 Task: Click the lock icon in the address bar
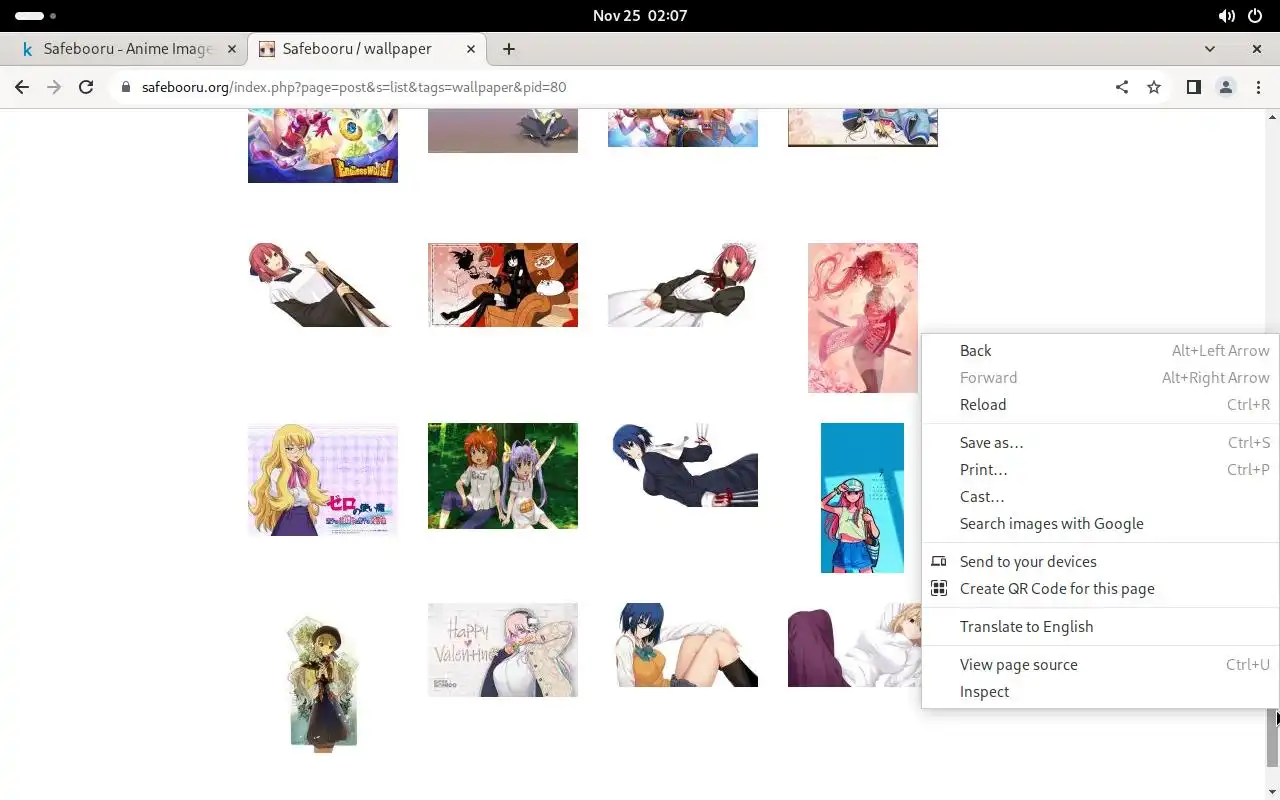126,87
